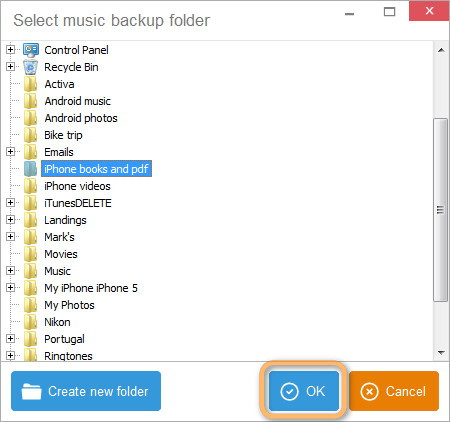Select the Nikon folder name
Screen dimensions: 450x422
(x=57, y=322)
